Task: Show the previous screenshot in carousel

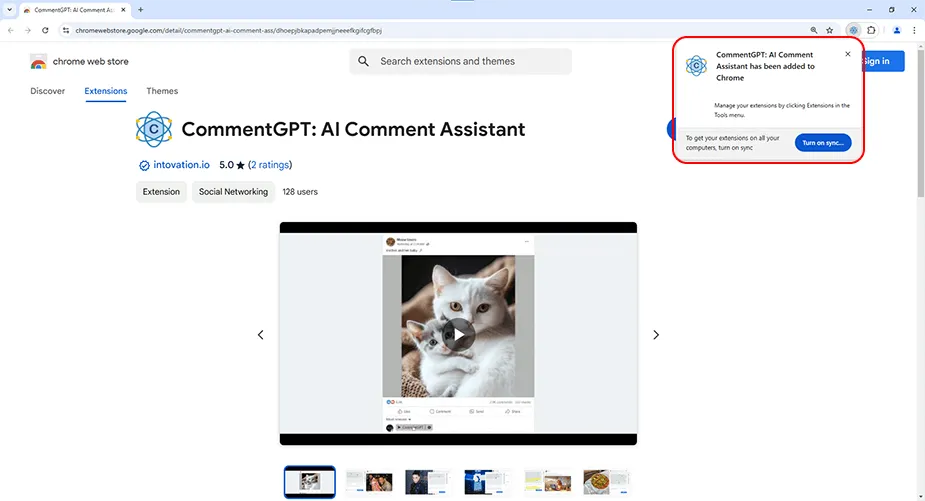Action: pyautogui.click(x=260, y=335)
